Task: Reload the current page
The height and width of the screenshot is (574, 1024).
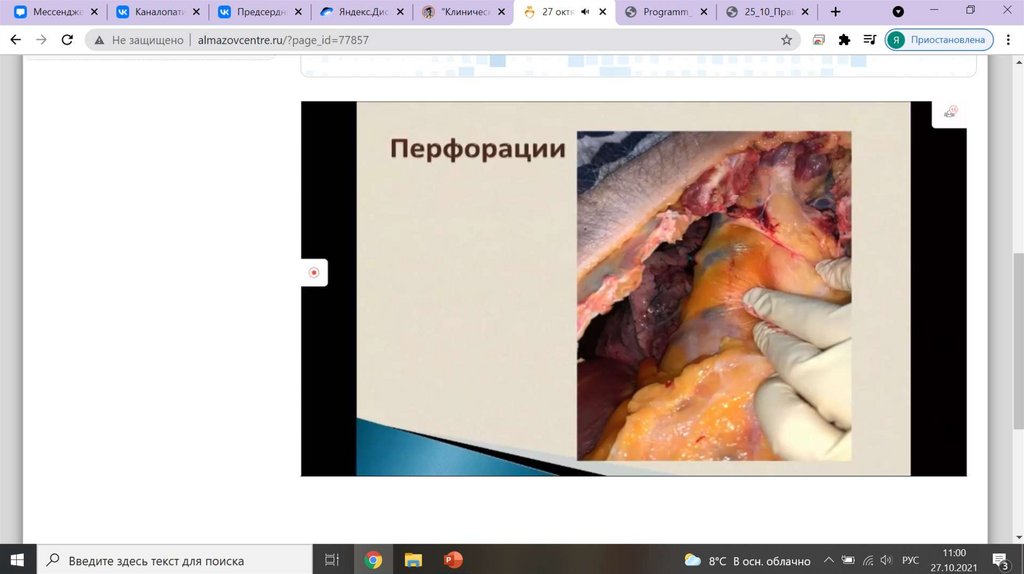Action: click(x=67, y=40)
